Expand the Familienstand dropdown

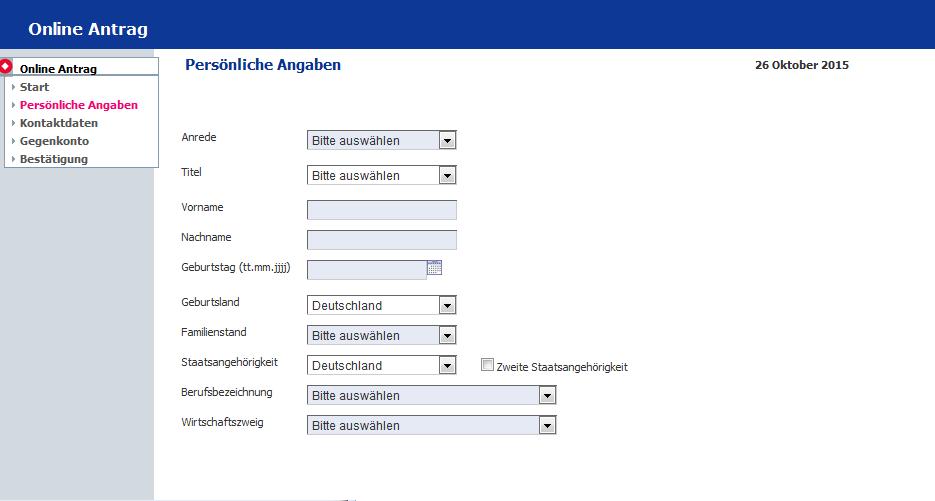pyautogui.click(x=382, y=335)
